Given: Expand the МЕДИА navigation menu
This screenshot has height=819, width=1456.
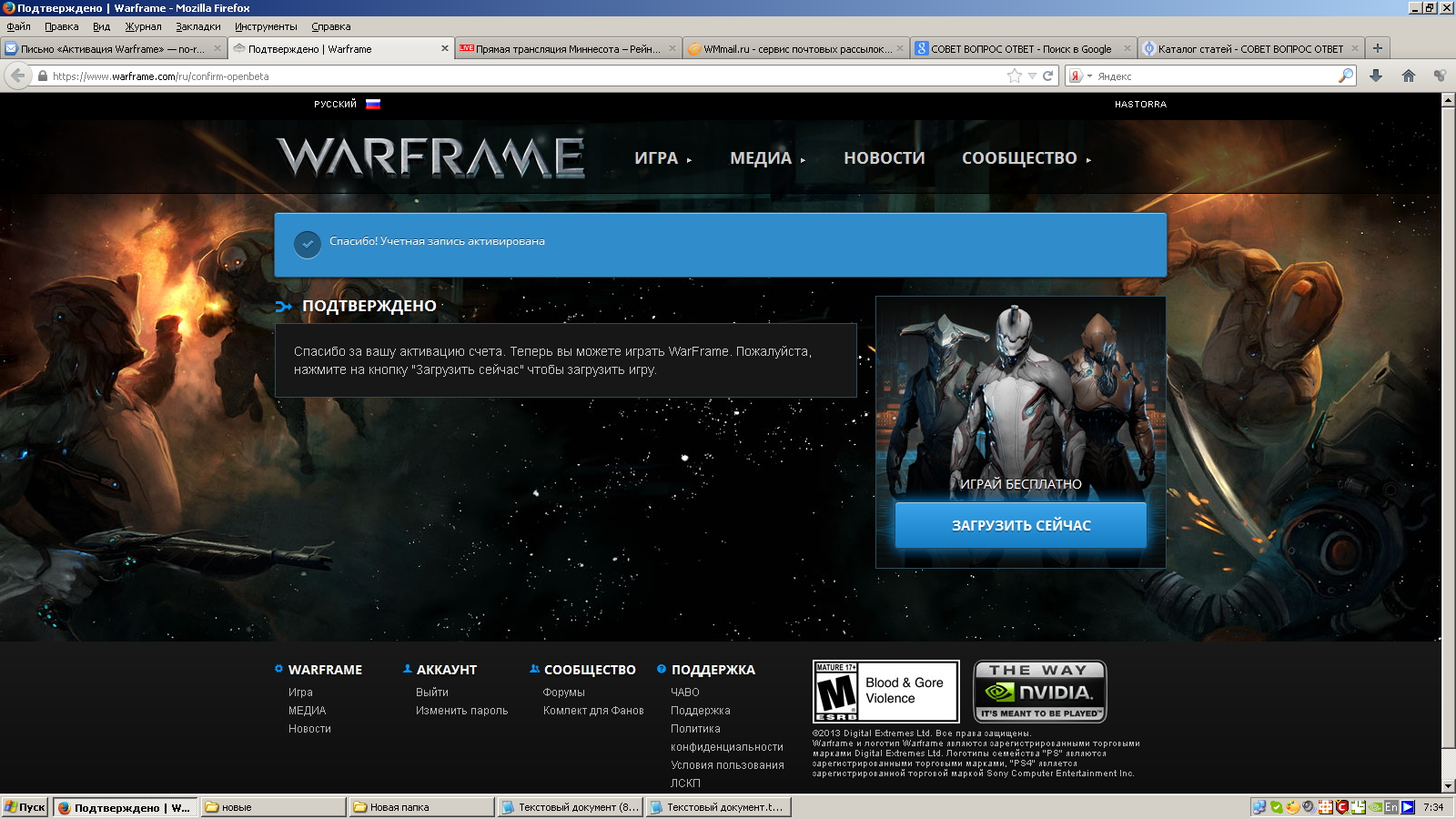Looking at the screenshot, I should tap(767, 158).
